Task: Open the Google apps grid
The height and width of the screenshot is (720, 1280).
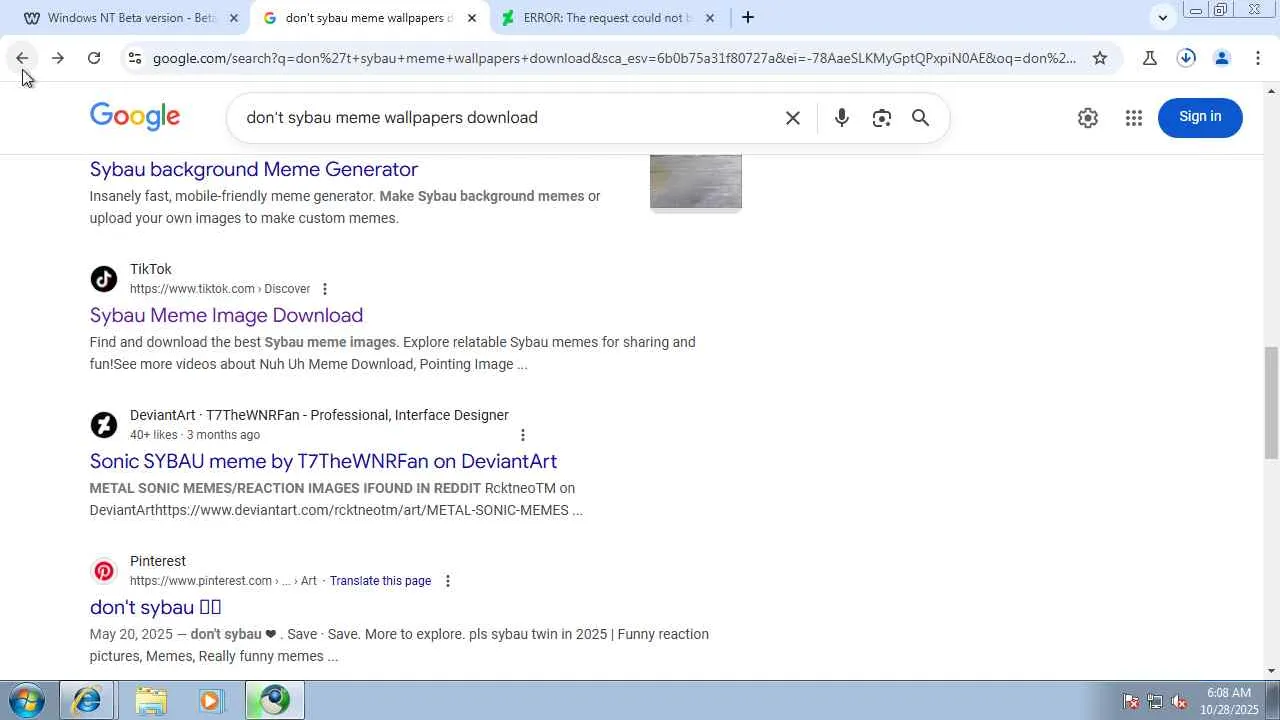Action: 1133,118
